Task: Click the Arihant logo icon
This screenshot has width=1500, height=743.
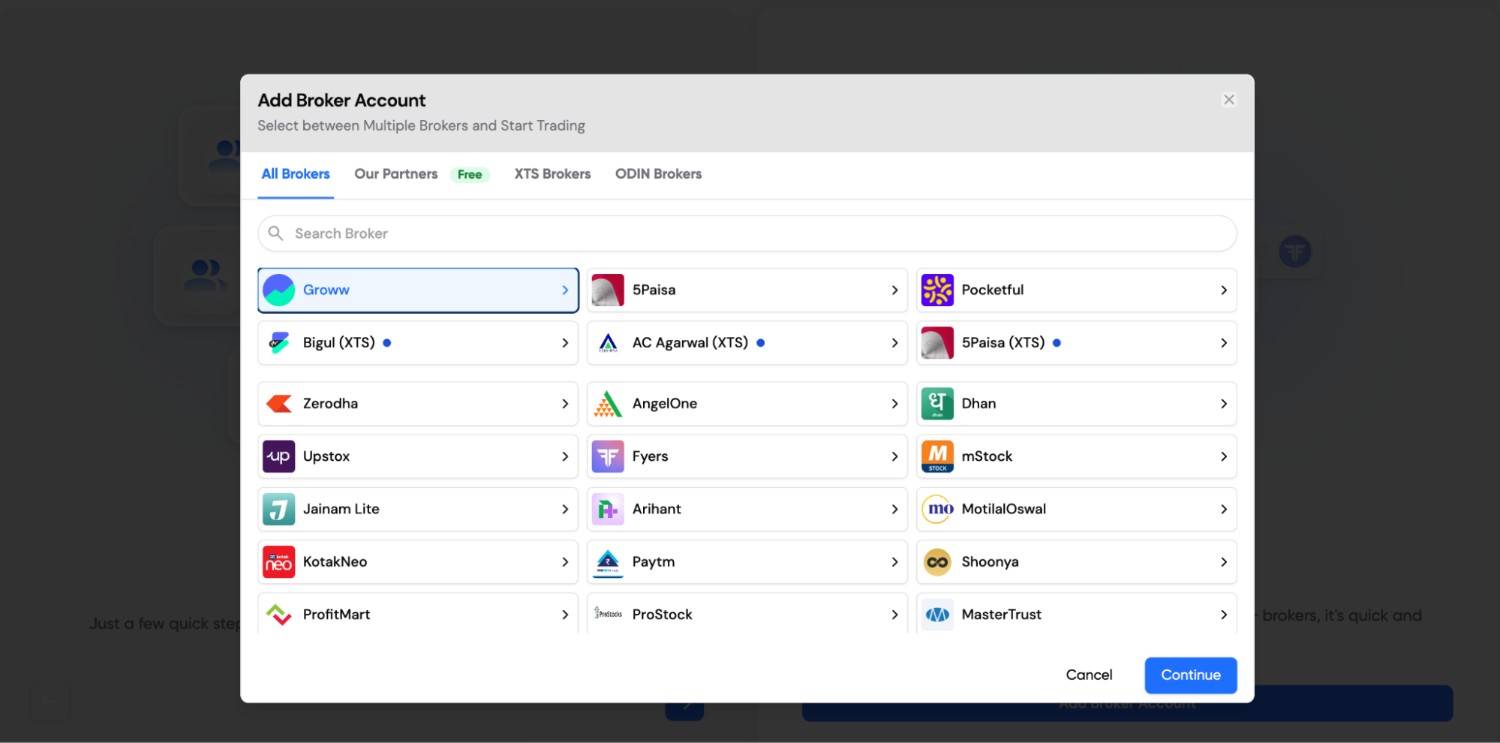Action: (608, 509)
